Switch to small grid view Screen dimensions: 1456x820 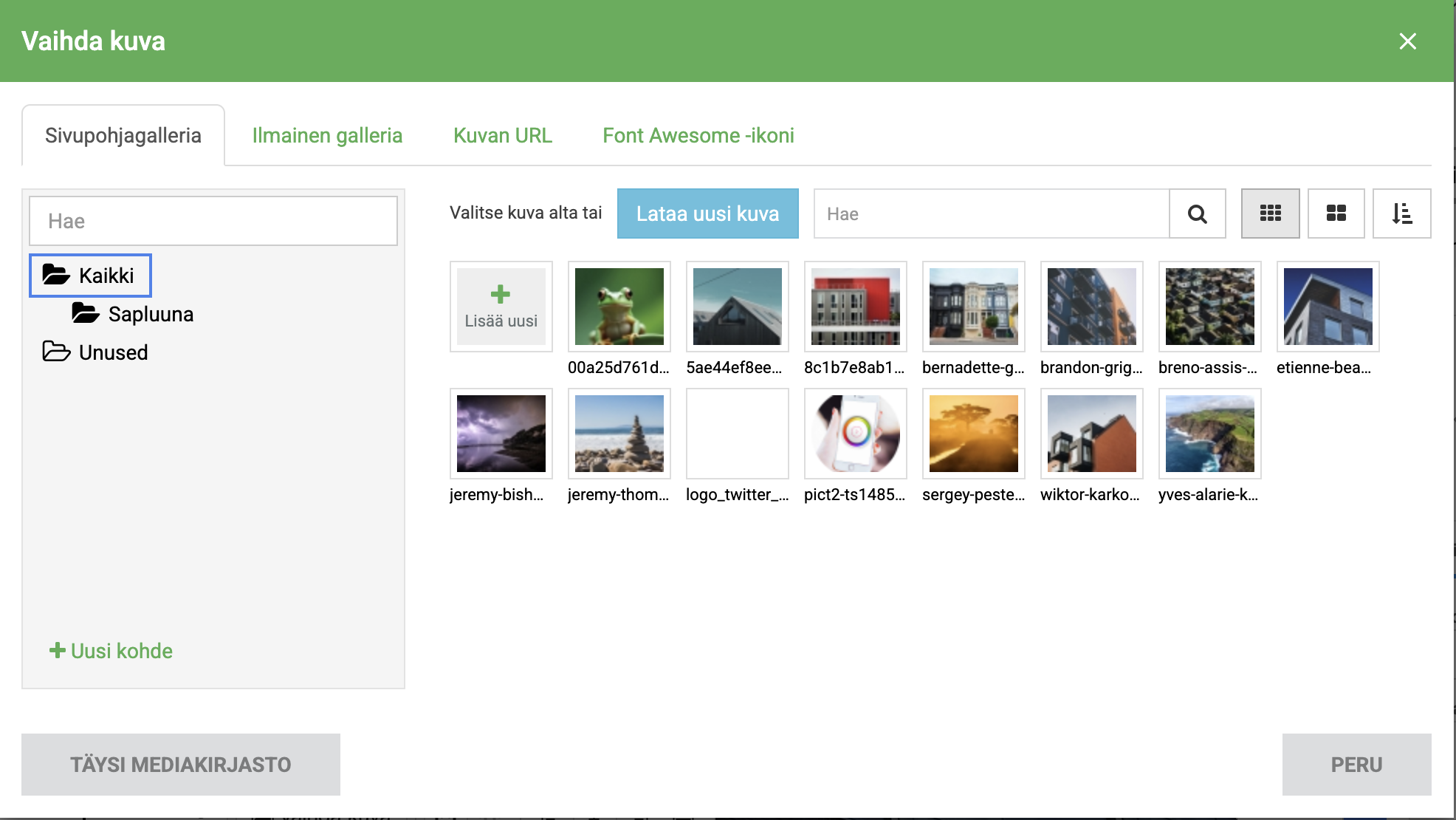coord(1270,213)
